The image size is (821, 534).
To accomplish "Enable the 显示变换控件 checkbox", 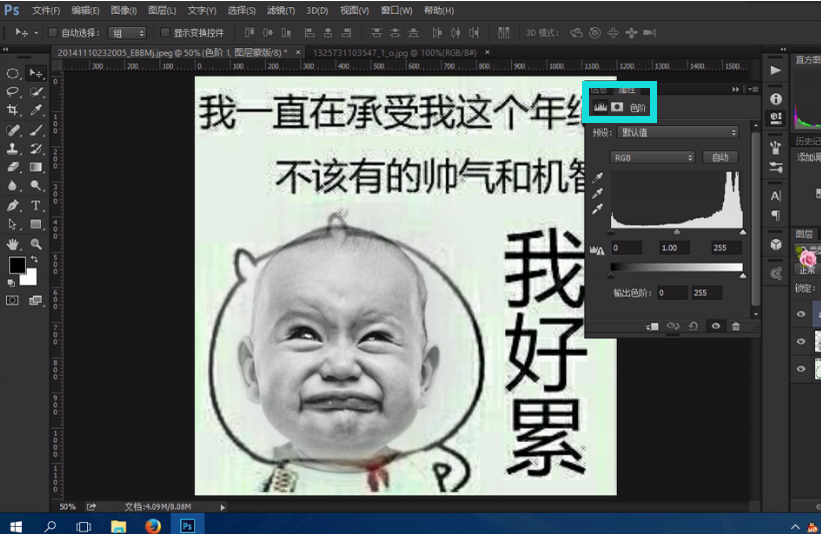I will point(165,33).
